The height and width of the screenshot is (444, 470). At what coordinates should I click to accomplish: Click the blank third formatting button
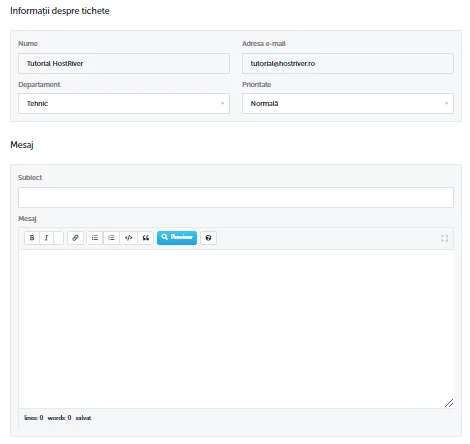(x=58, y=238)
